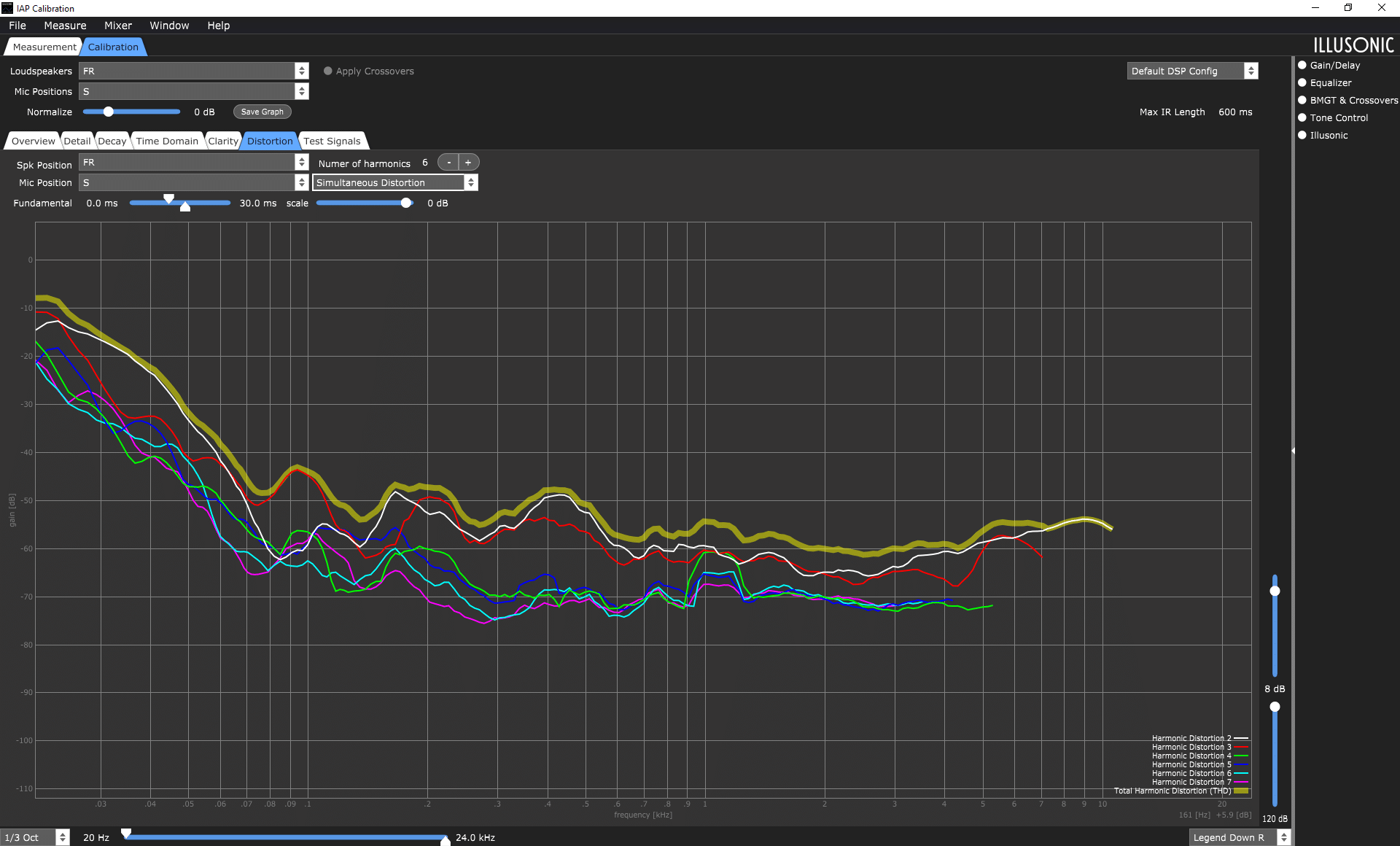Switch to the Time Domain tab
The image size is (1400, 846).
click(167, 141)
